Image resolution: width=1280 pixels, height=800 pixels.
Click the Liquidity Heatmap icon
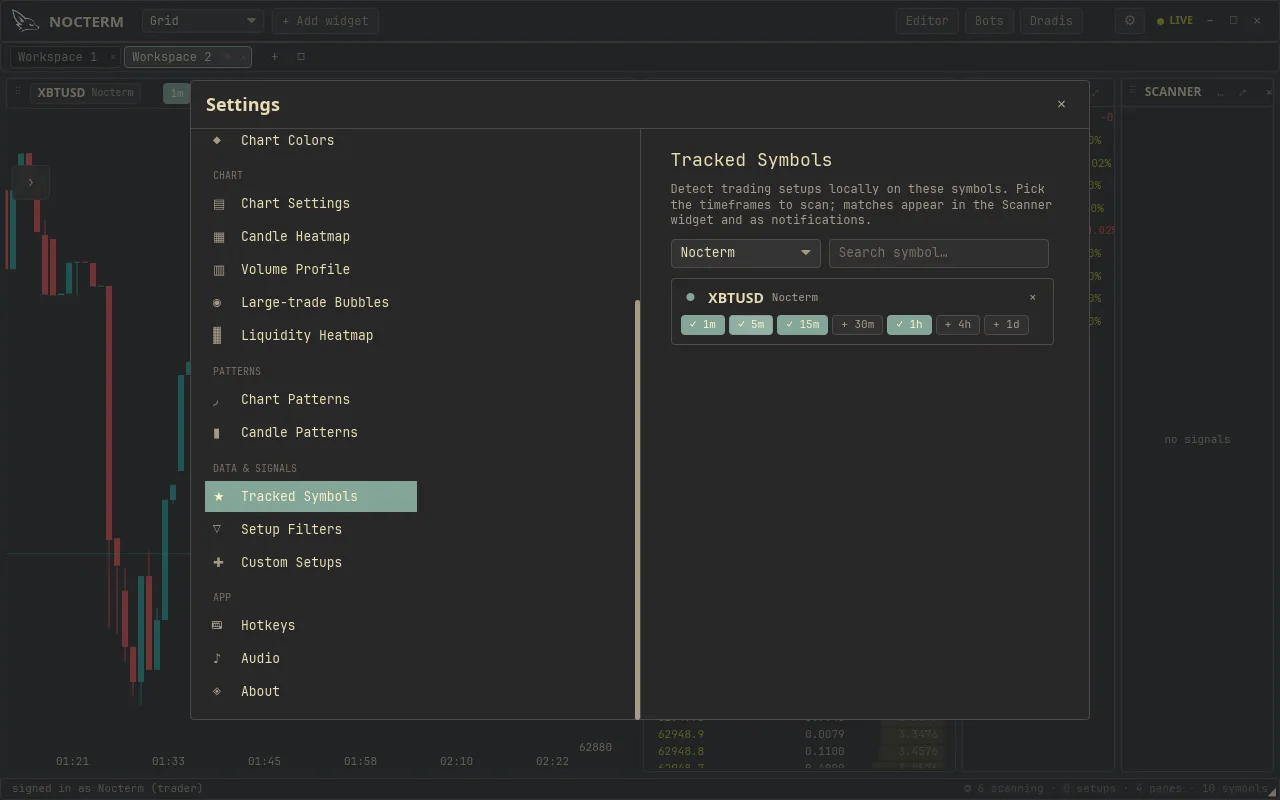pyautogui.click(x=217, y=335)
